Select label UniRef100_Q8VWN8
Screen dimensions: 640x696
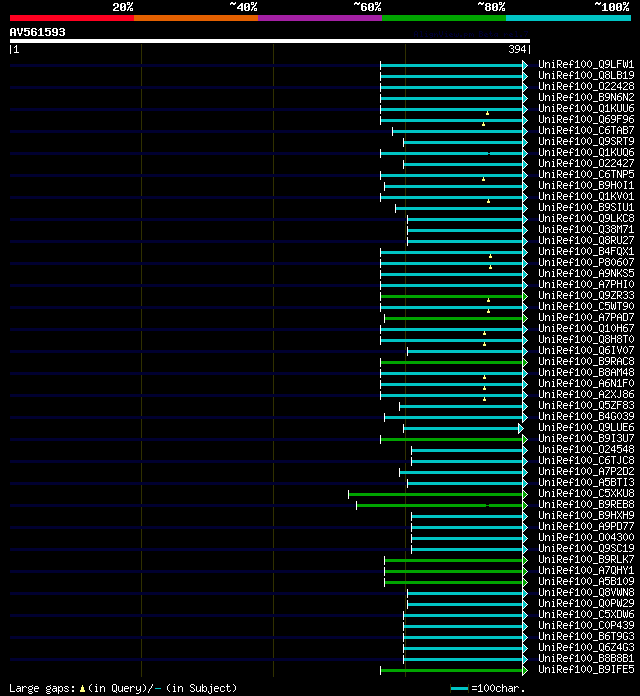tap(586, 593)
